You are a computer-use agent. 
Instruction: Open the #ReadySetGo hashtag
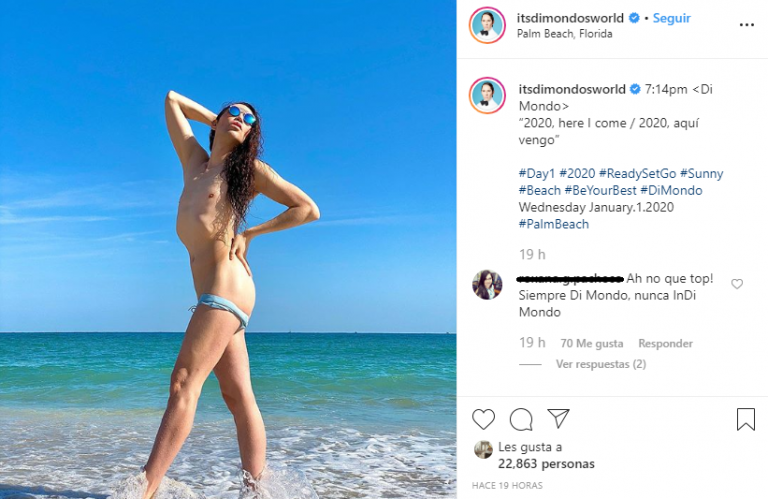637,173
